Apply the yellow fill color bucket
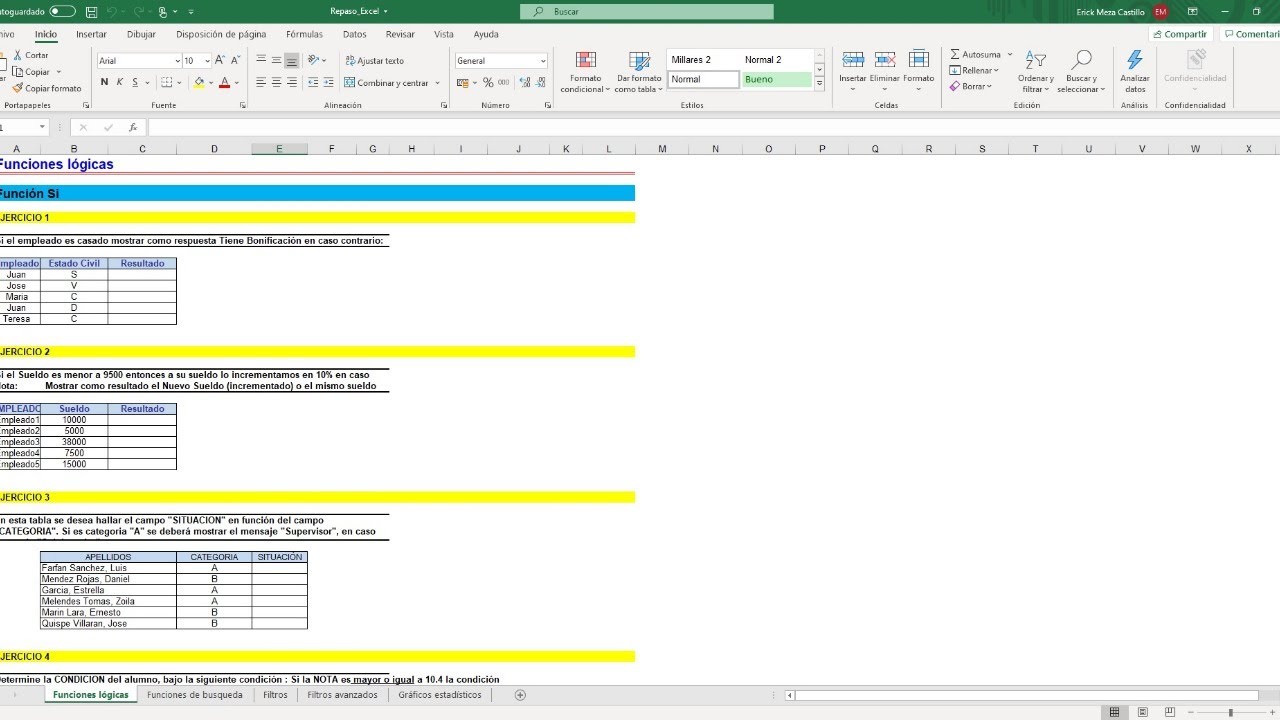Screen dimensions: 1280x720 tap(199, 83)
